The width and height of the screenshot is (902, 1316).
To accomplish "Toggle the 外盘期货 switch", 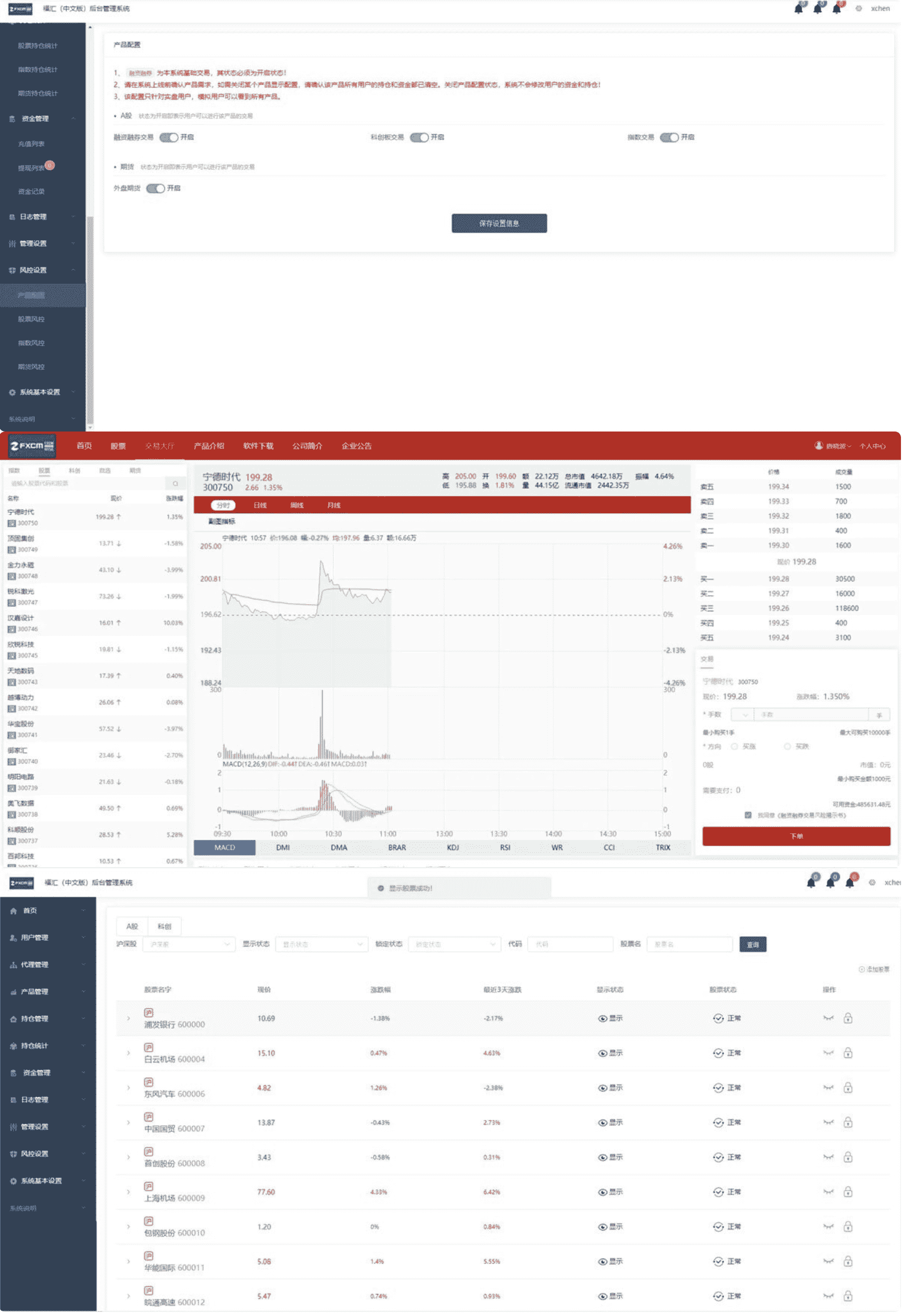I will (x=156, y=189).
